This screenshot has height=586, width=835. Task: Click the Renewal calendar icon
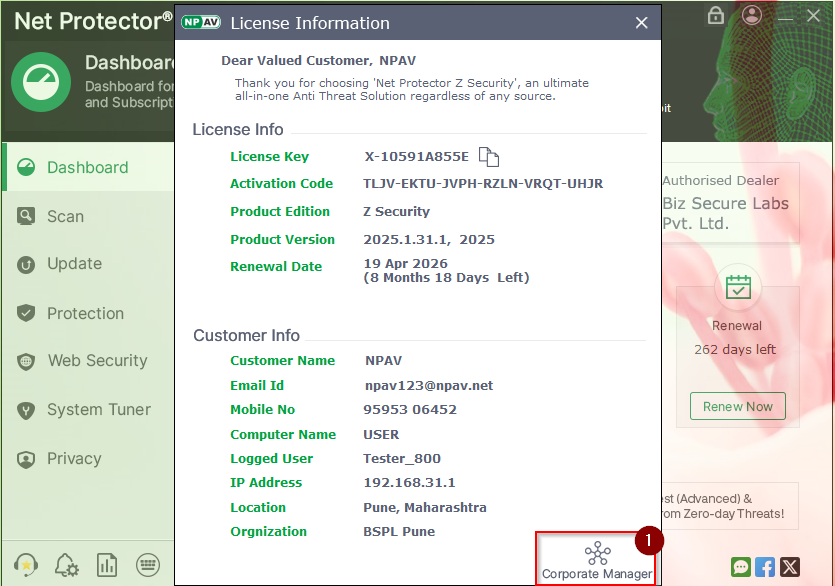tap(738, 288)
